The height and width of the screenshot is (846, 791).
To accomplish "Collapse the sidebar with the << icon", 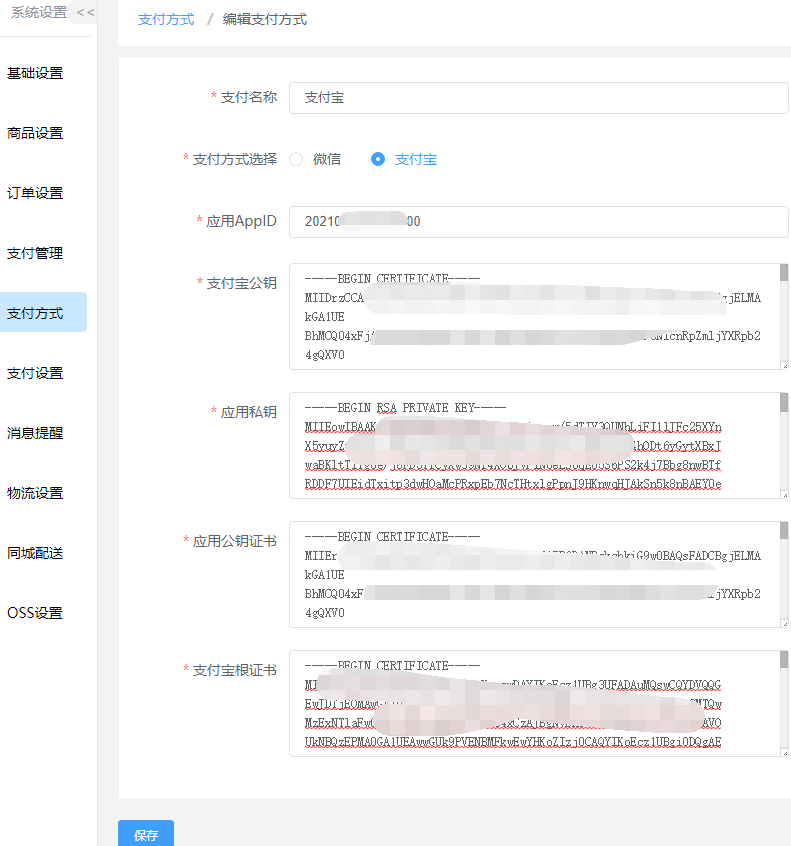I will 85,12.
